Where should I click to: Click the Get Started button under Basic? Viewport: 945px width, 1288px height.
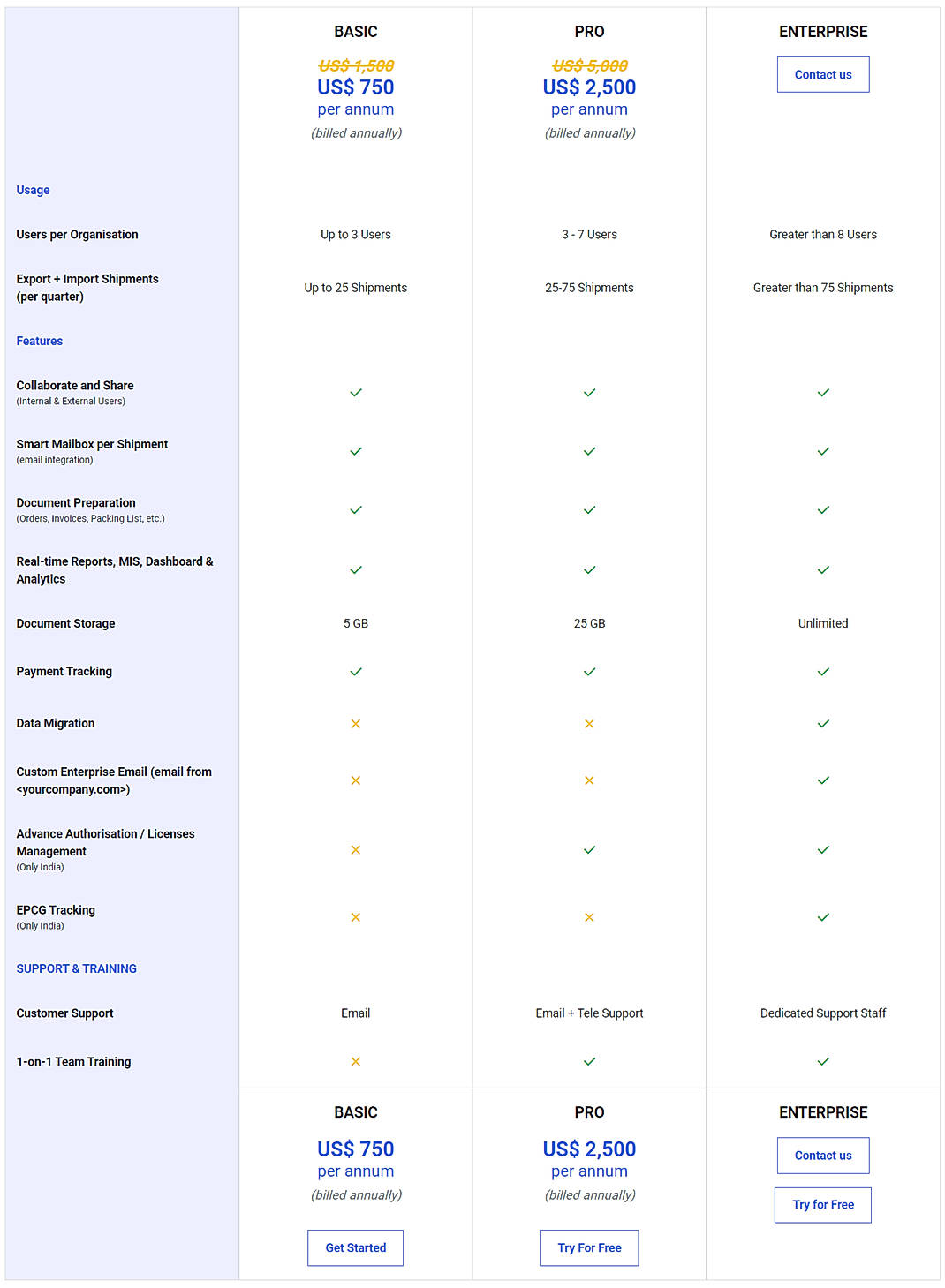pos(355,1247)
